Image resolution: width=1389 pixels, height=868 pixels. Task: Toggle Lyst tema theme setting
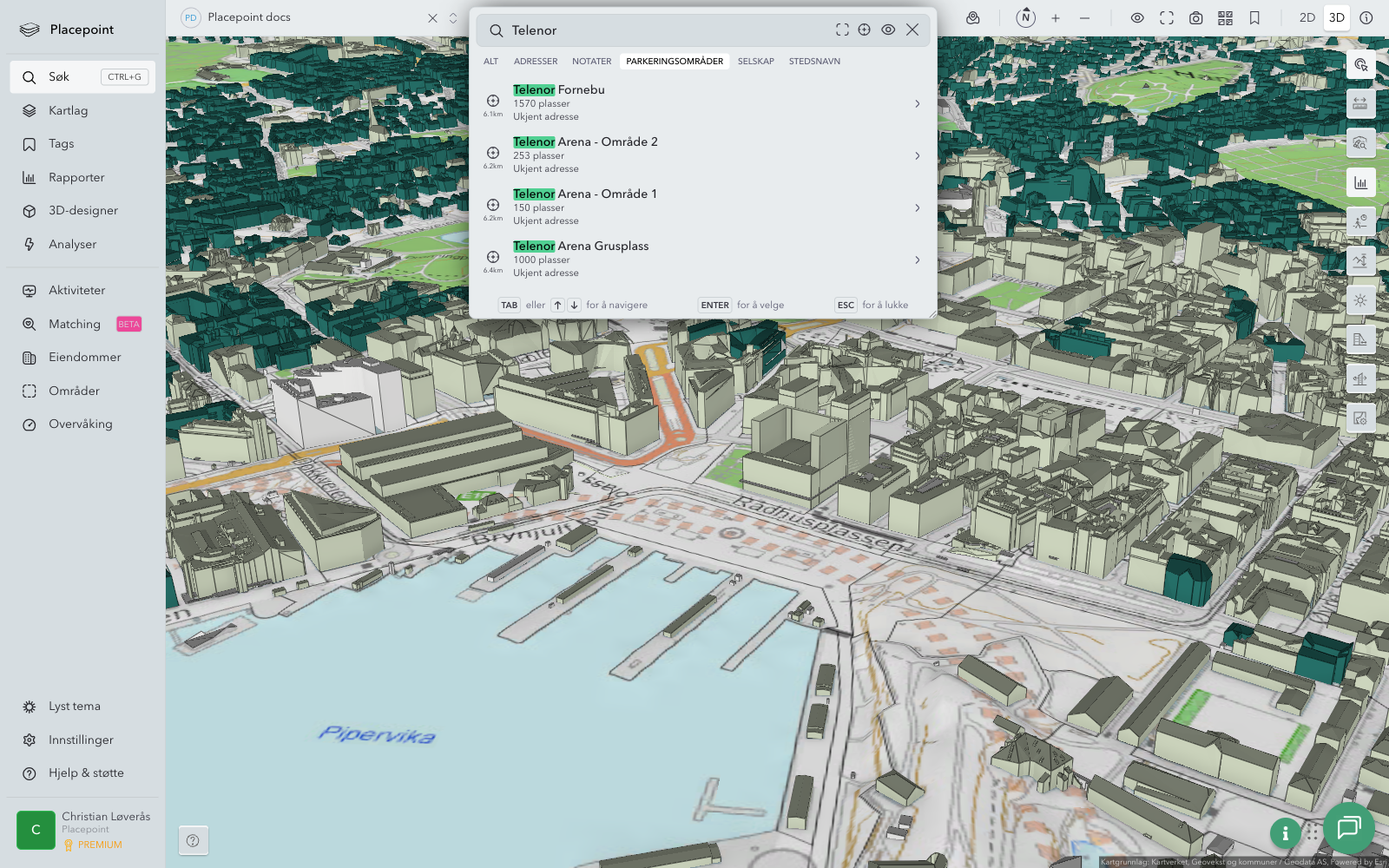[x=75, y=707]
